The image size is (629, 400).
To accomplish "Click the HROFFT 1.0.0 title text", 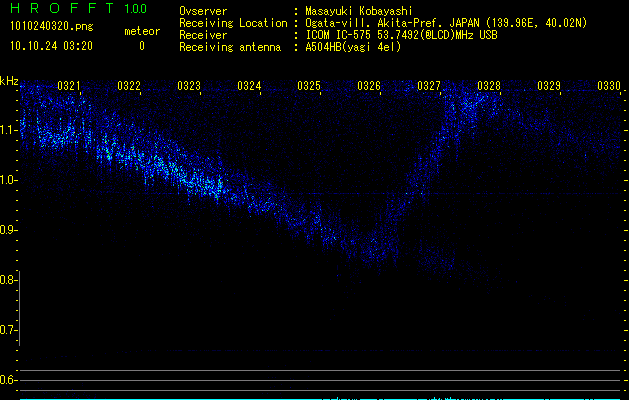I will coord(79,8).
